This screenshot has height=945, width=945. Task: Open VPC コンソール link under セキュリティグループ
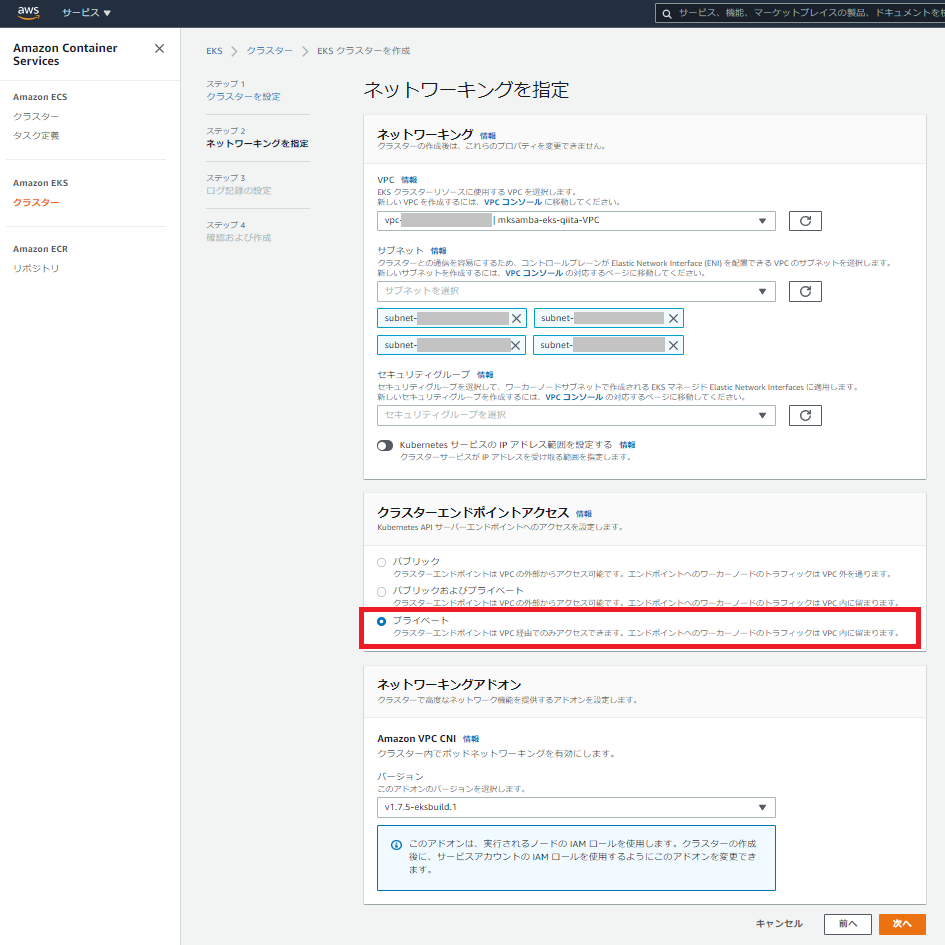tap(574, 397)
